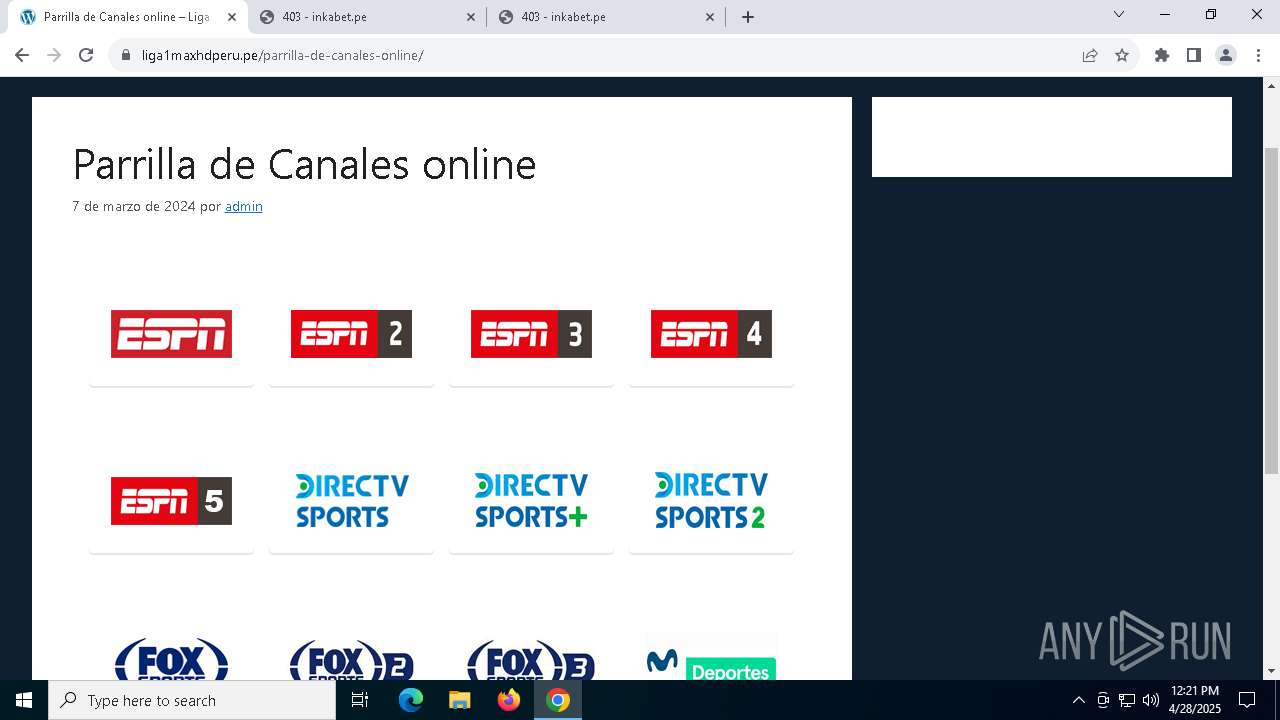
Task: Toggle the browser side panel icon
Action: point(1194,55)
